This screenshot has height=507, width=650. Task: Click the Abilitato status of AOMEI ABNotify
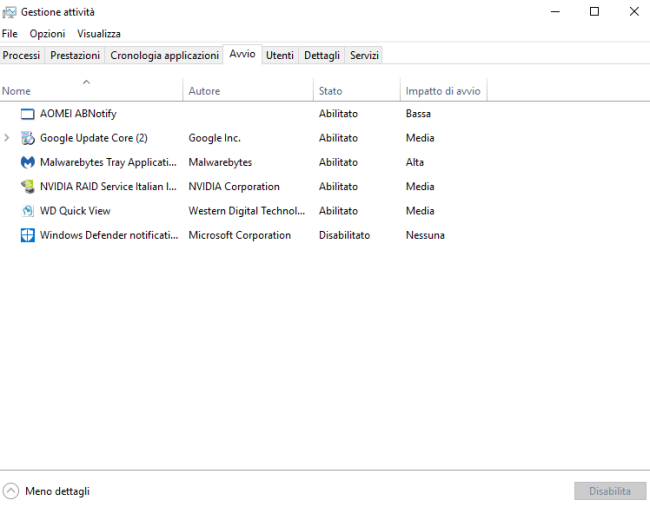click(x=338, y=114)
